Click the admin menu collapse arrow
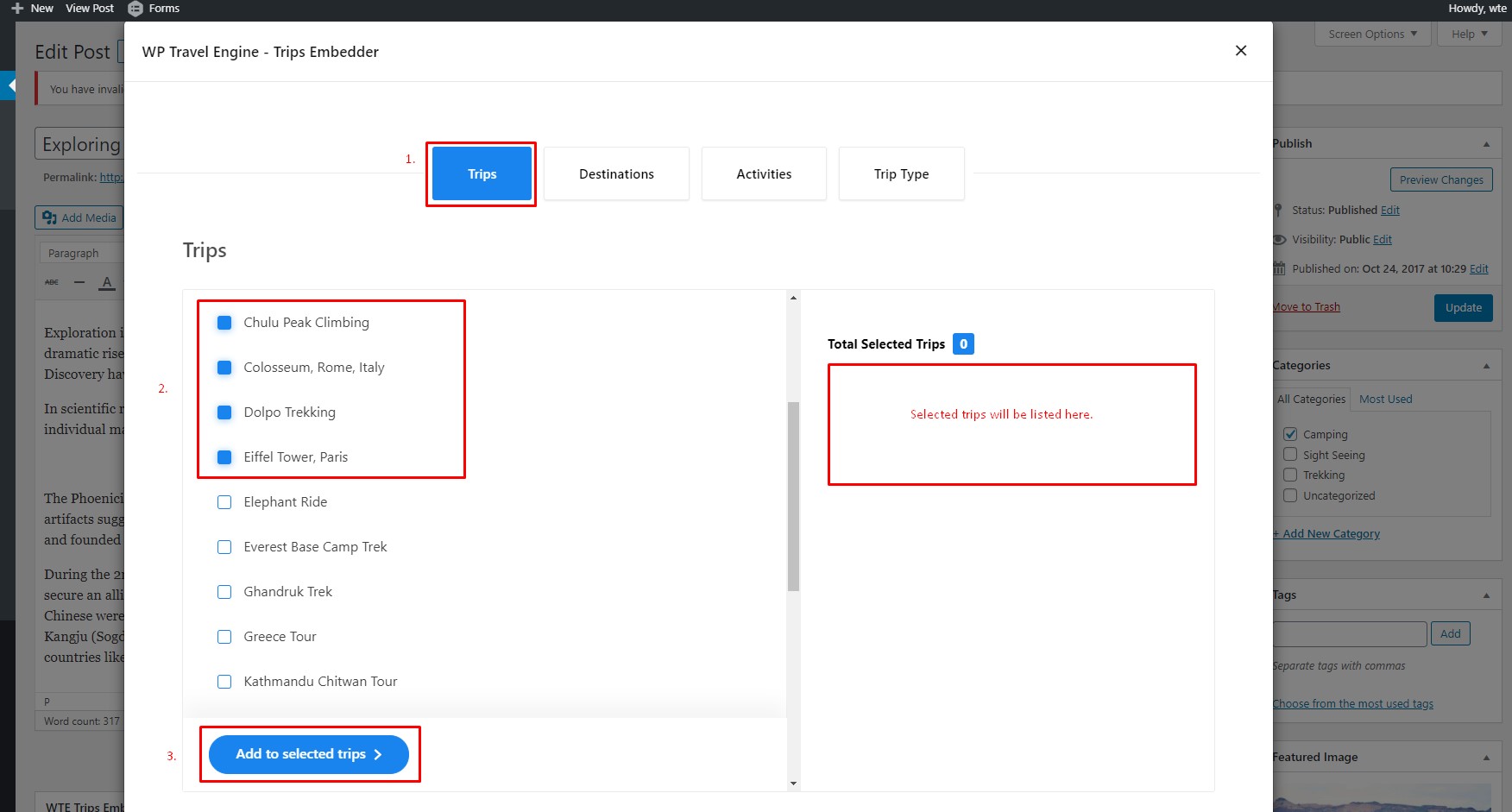1512x812 pixels. tap(8, 85)
